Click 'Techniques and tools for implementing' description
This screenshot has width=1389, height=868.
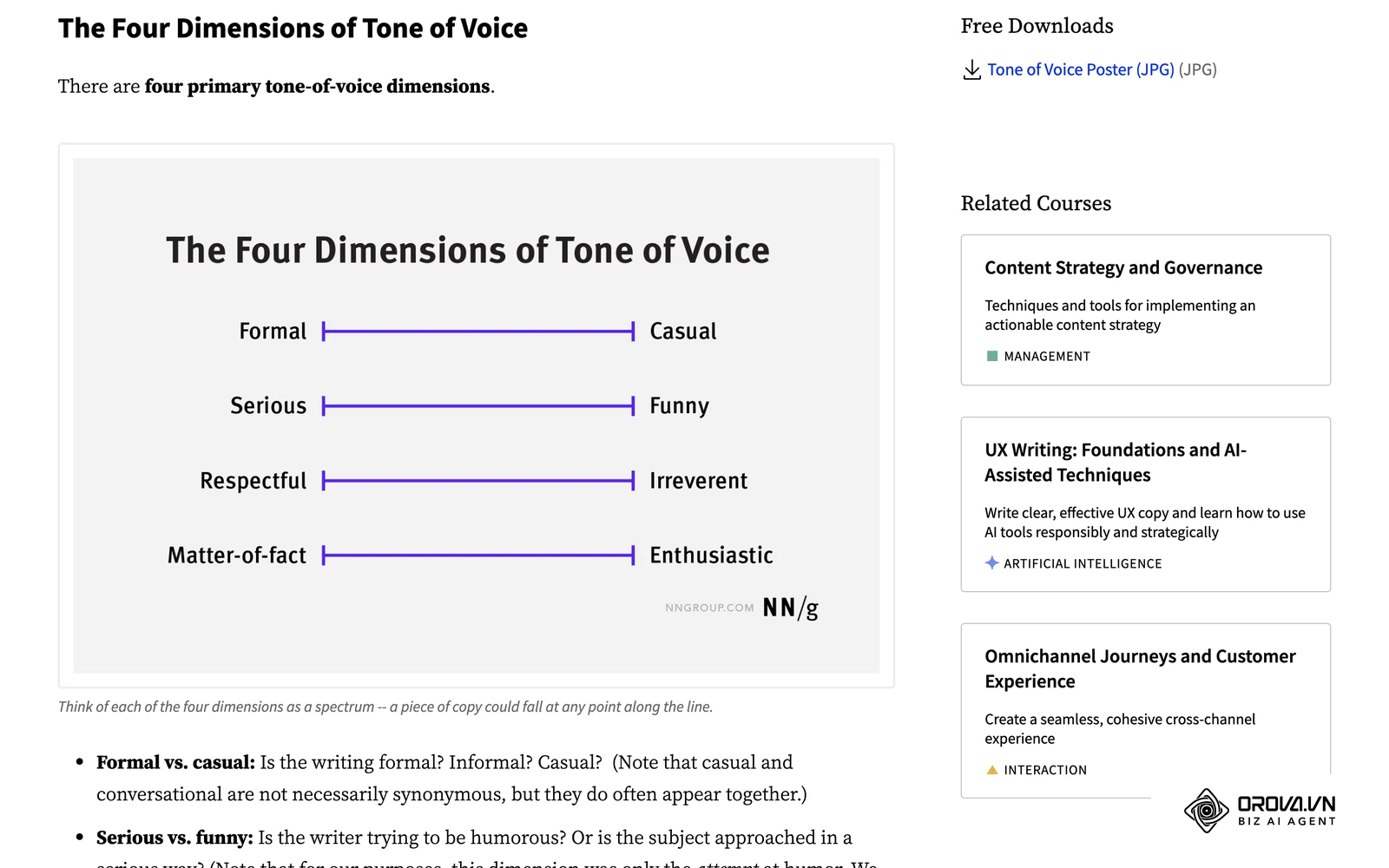(x=1120, y=315)
